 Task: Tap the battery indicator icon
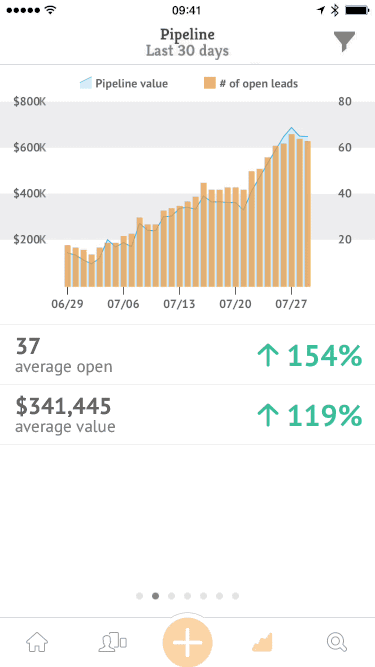click(x=357, y=10)
